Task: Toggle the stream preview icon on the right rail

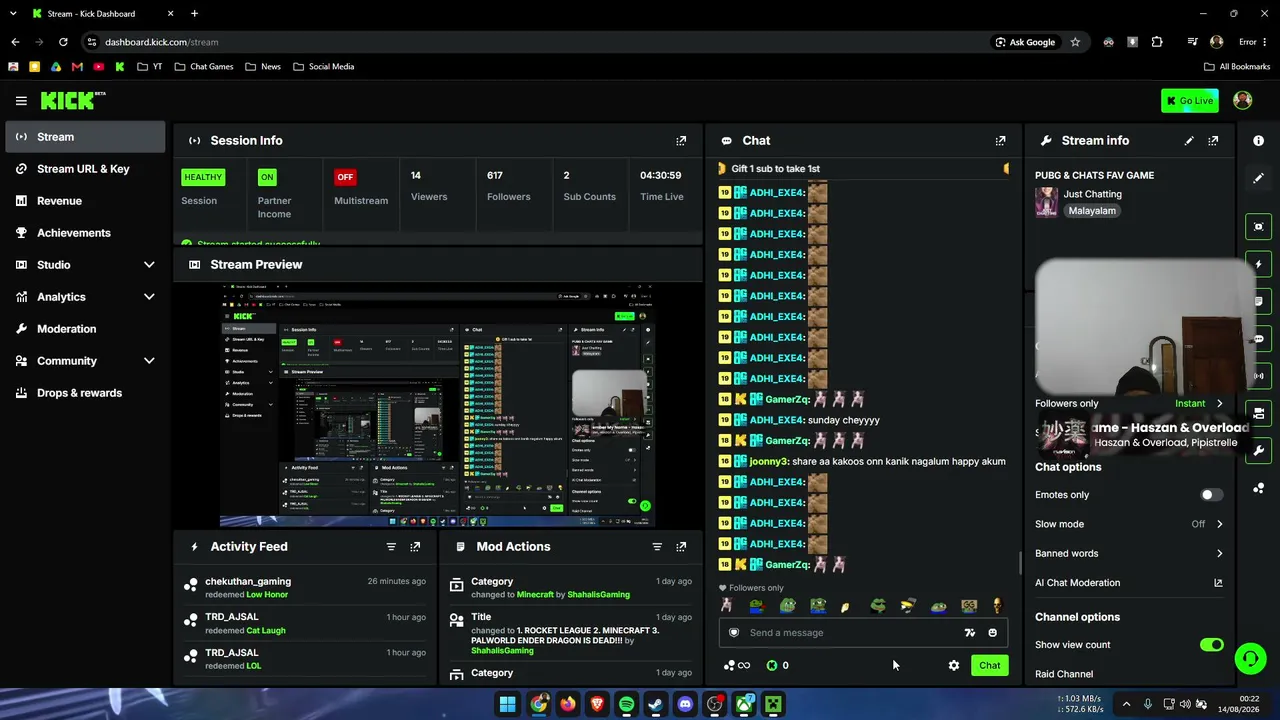Action: click(x=1258, y=227)
